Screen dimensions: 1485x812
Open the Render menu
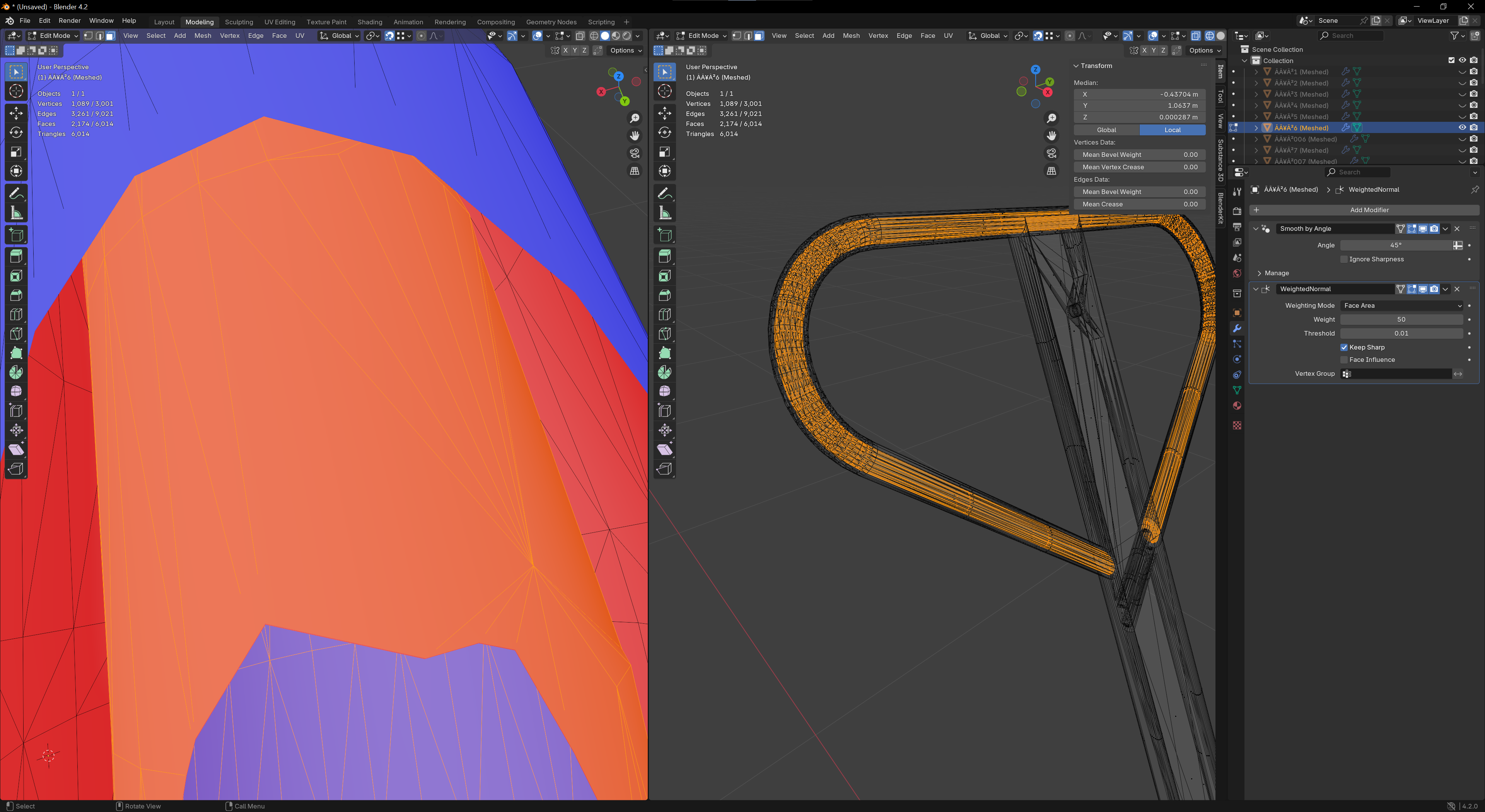click(x=69, y=21)
